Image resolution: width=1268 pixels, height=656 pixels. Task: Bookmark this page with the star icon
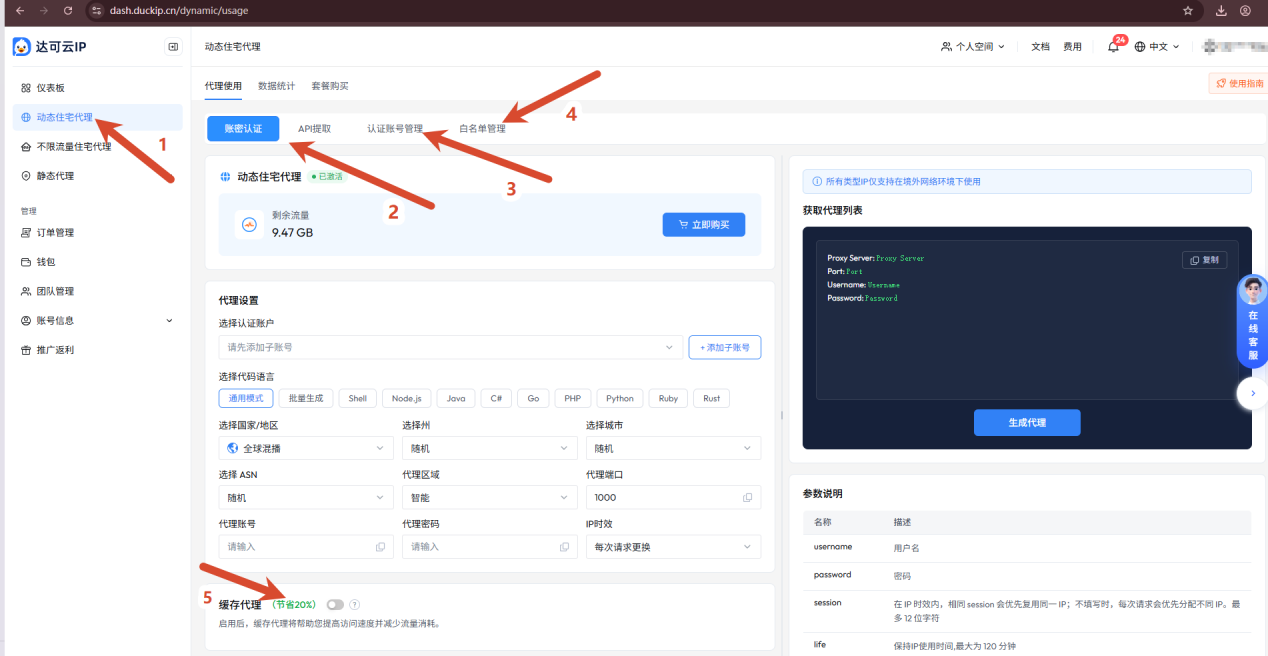point(1188,10)
